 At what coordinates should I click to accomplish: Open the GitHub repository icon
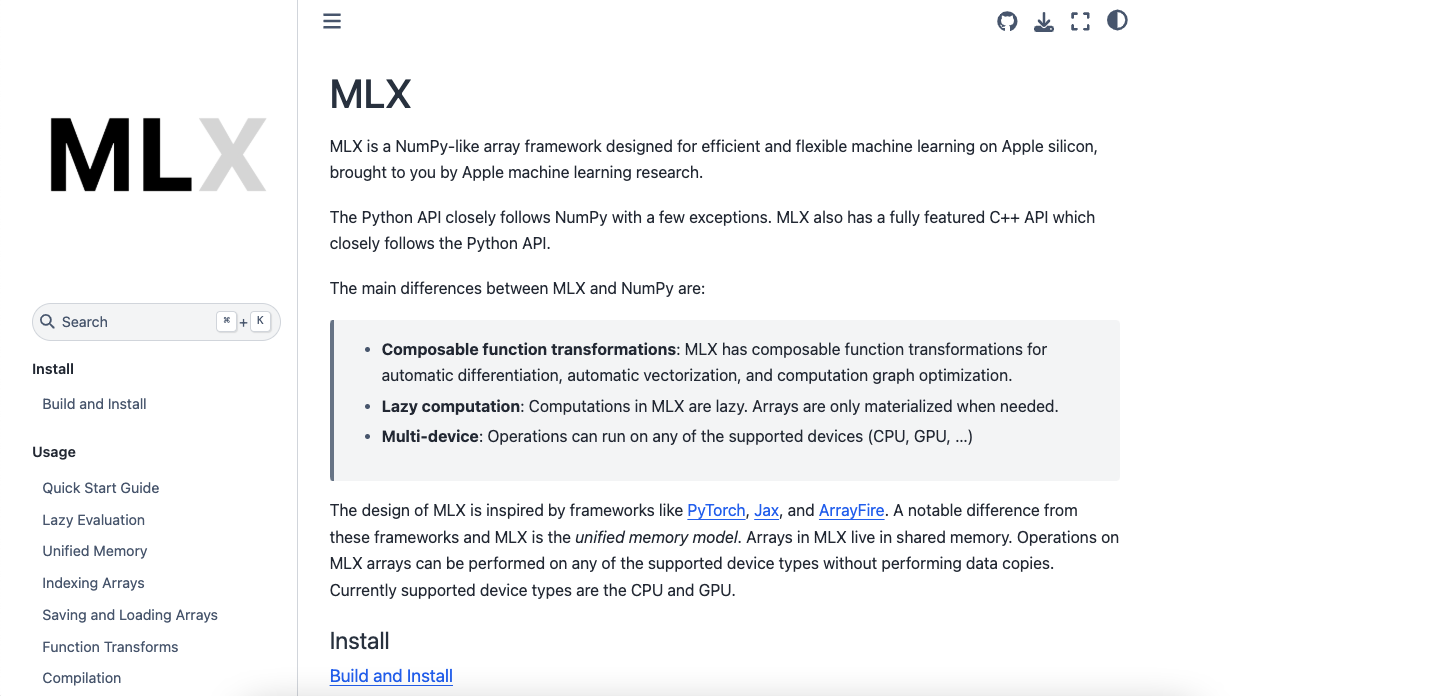pos(1007,21)
